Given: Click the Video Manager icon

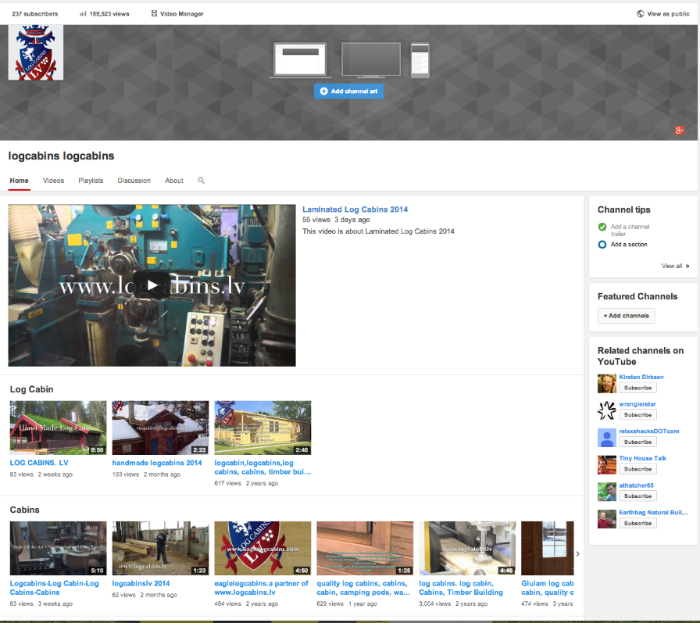Looking at the screenshot, I should tap(154, 14).
